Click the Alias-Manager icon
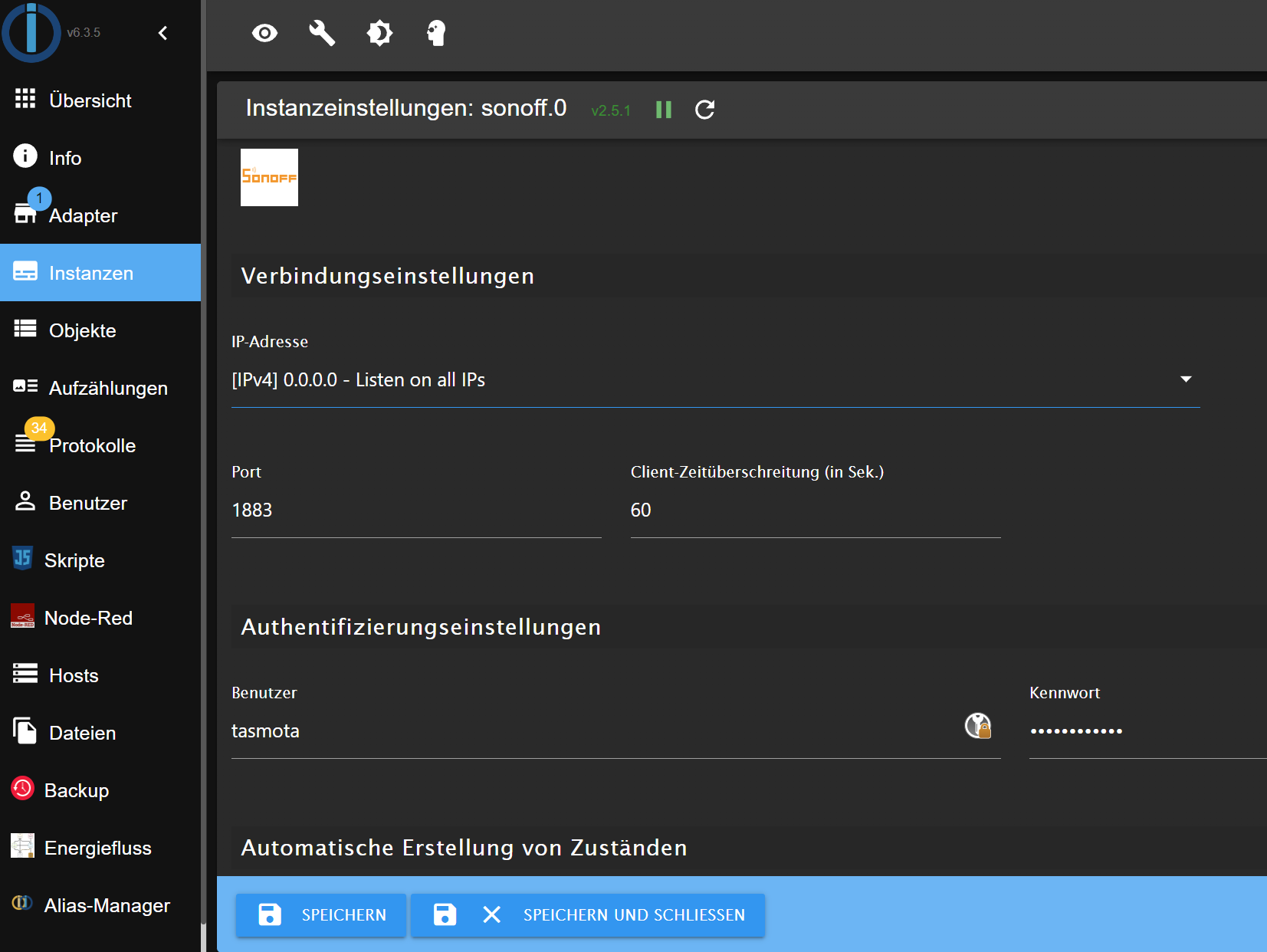The height and width of the screenshot is (952, 1267). tap(22, 903)
